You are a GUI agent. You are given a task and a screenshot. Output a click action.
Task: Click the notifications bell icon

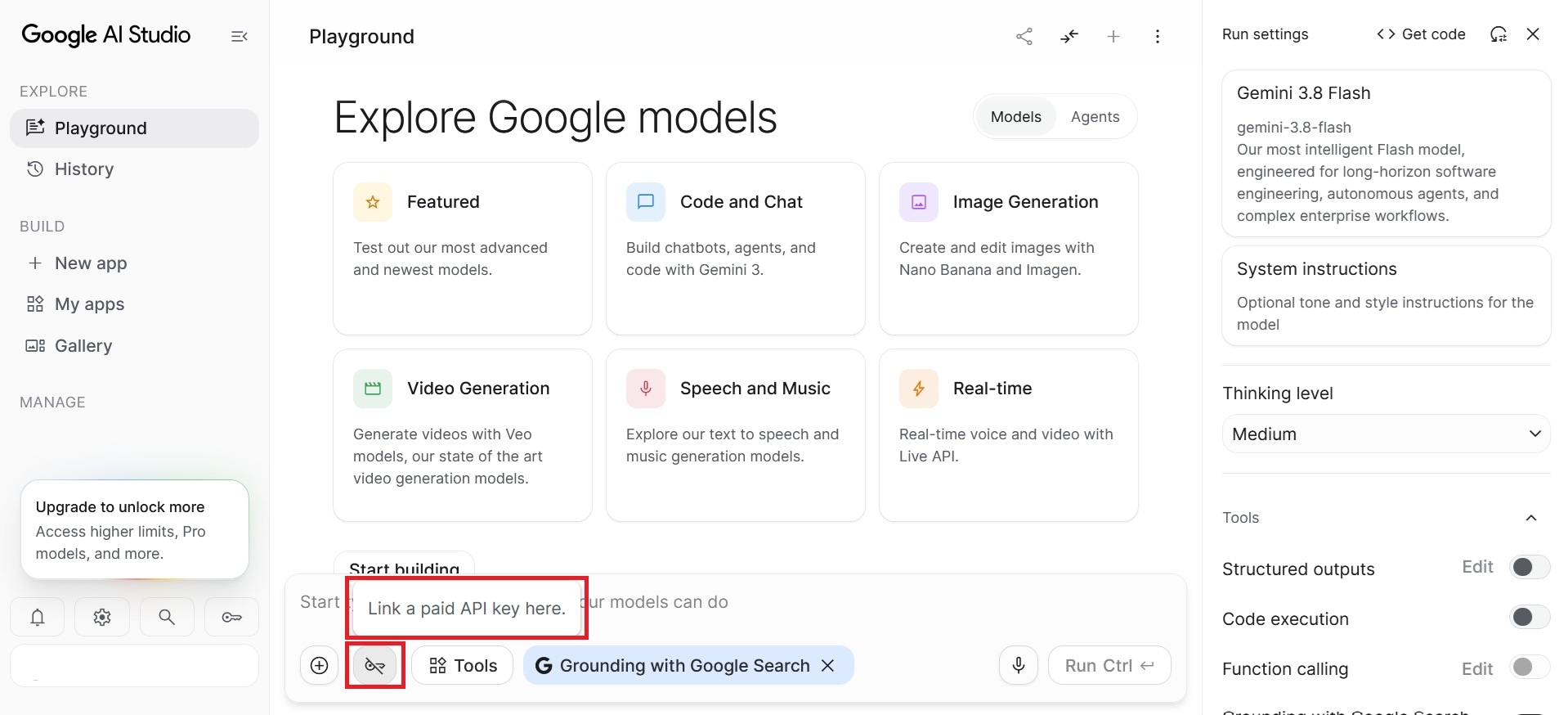[38, 617]
